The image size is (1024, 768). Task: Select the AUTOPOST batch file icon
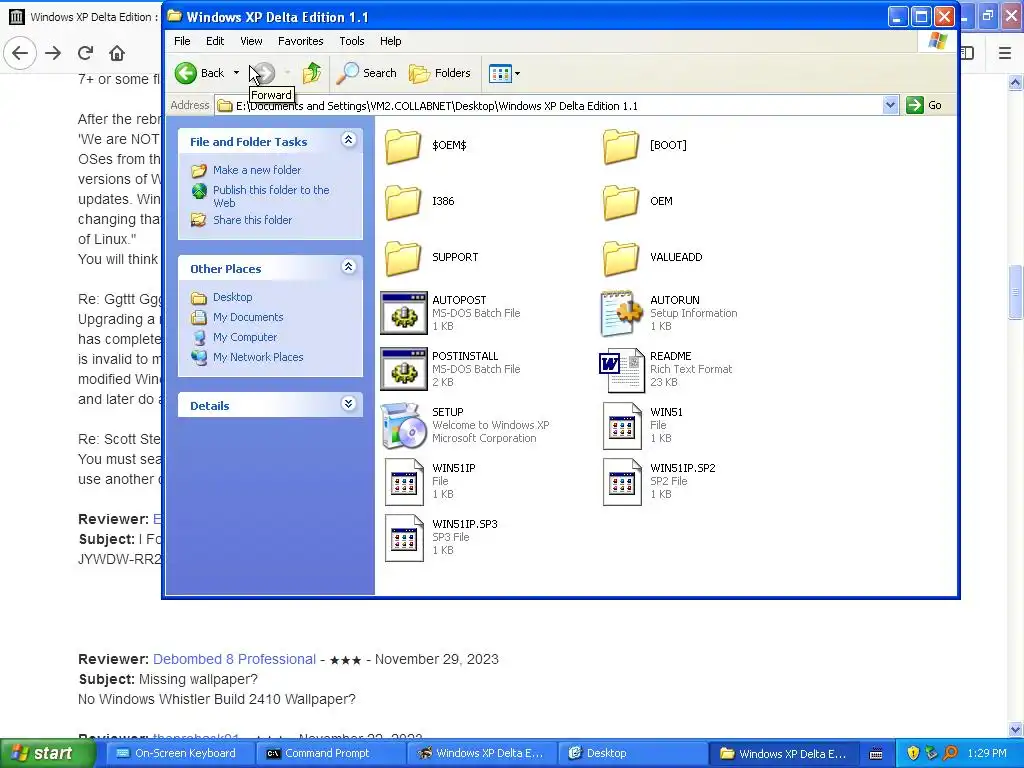404,313
